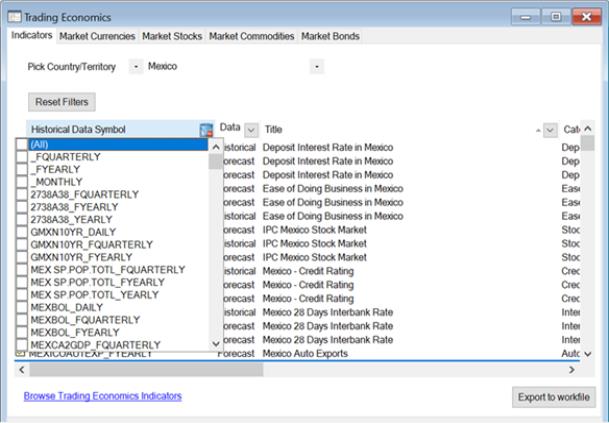609x423 pixels.
Task: Click the Trading Economics title bar icon
Action: (x=13, y=17)
